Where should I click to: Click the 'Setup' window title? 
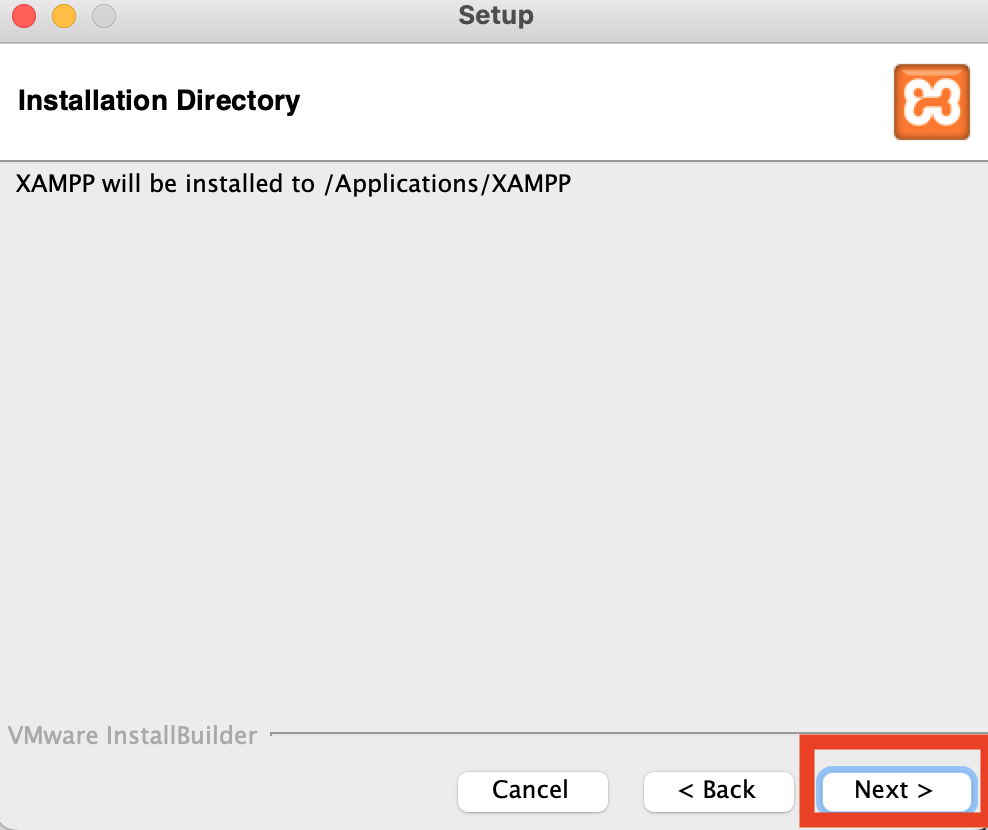(x=496, y=15)
